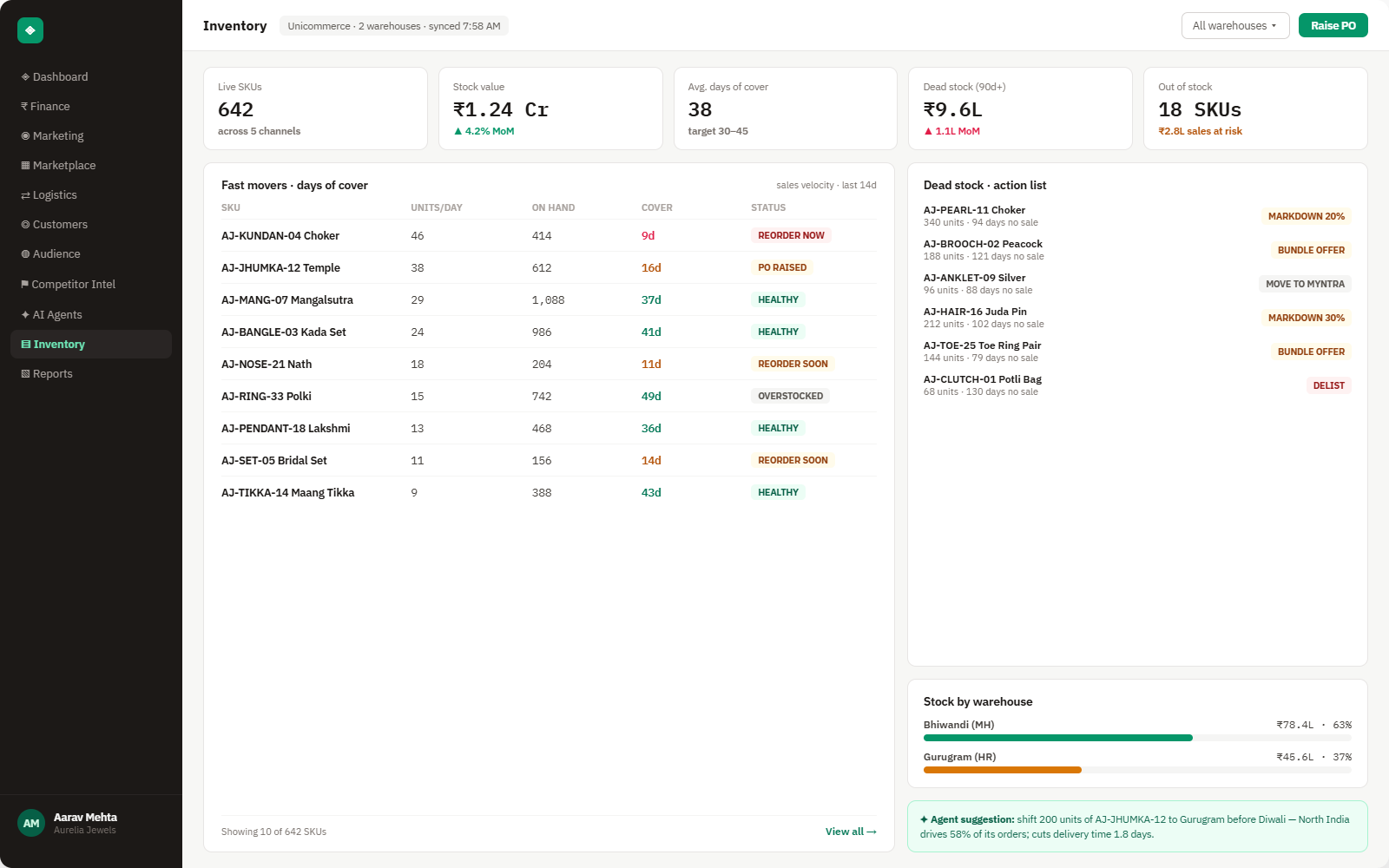The image size is (1389, 868).
Task: Click the Unicommerce sync status chip
Action: 394,26
